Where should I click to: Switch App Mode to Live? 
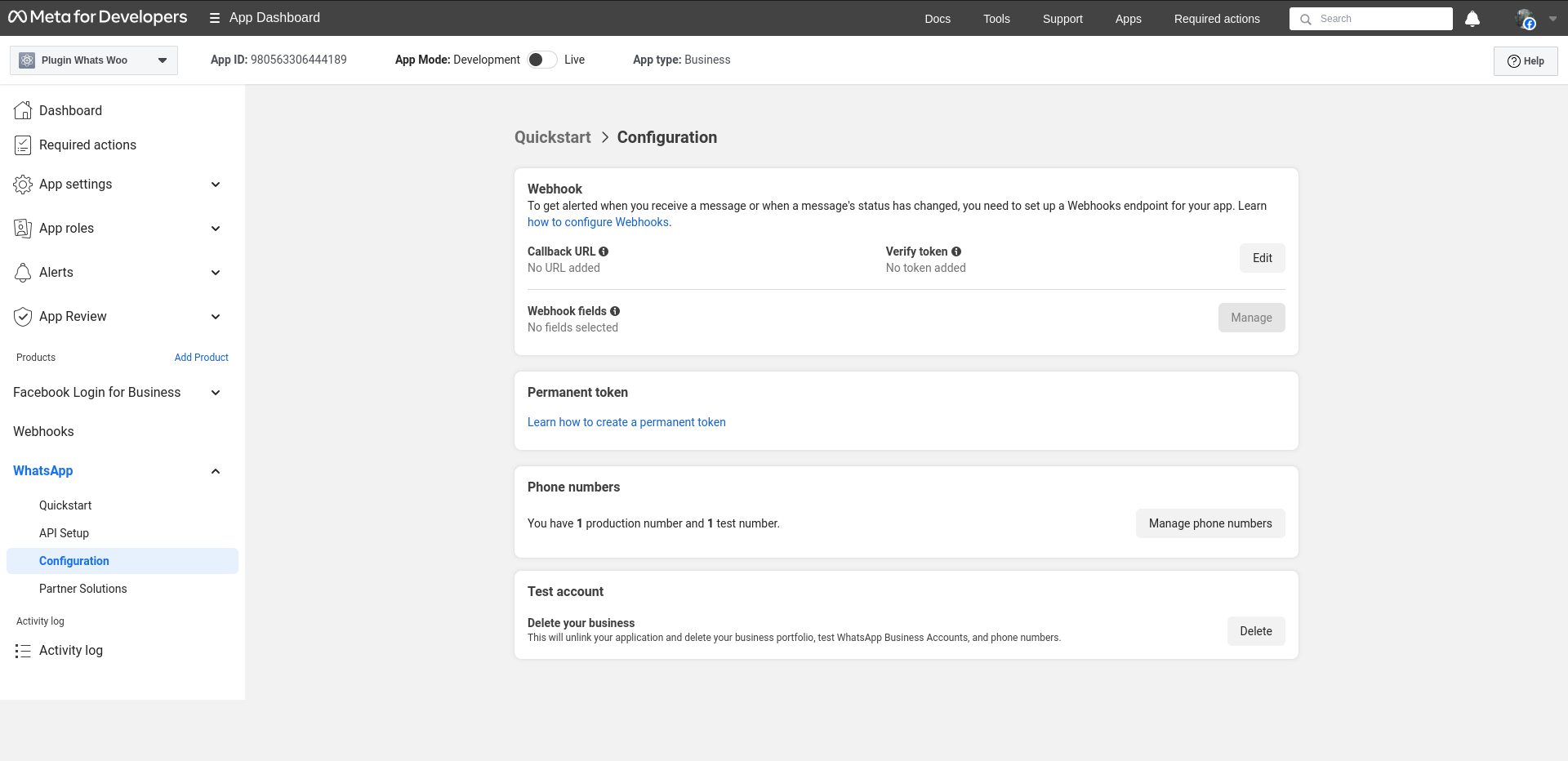pyautogui.click(x=541, y=60)
